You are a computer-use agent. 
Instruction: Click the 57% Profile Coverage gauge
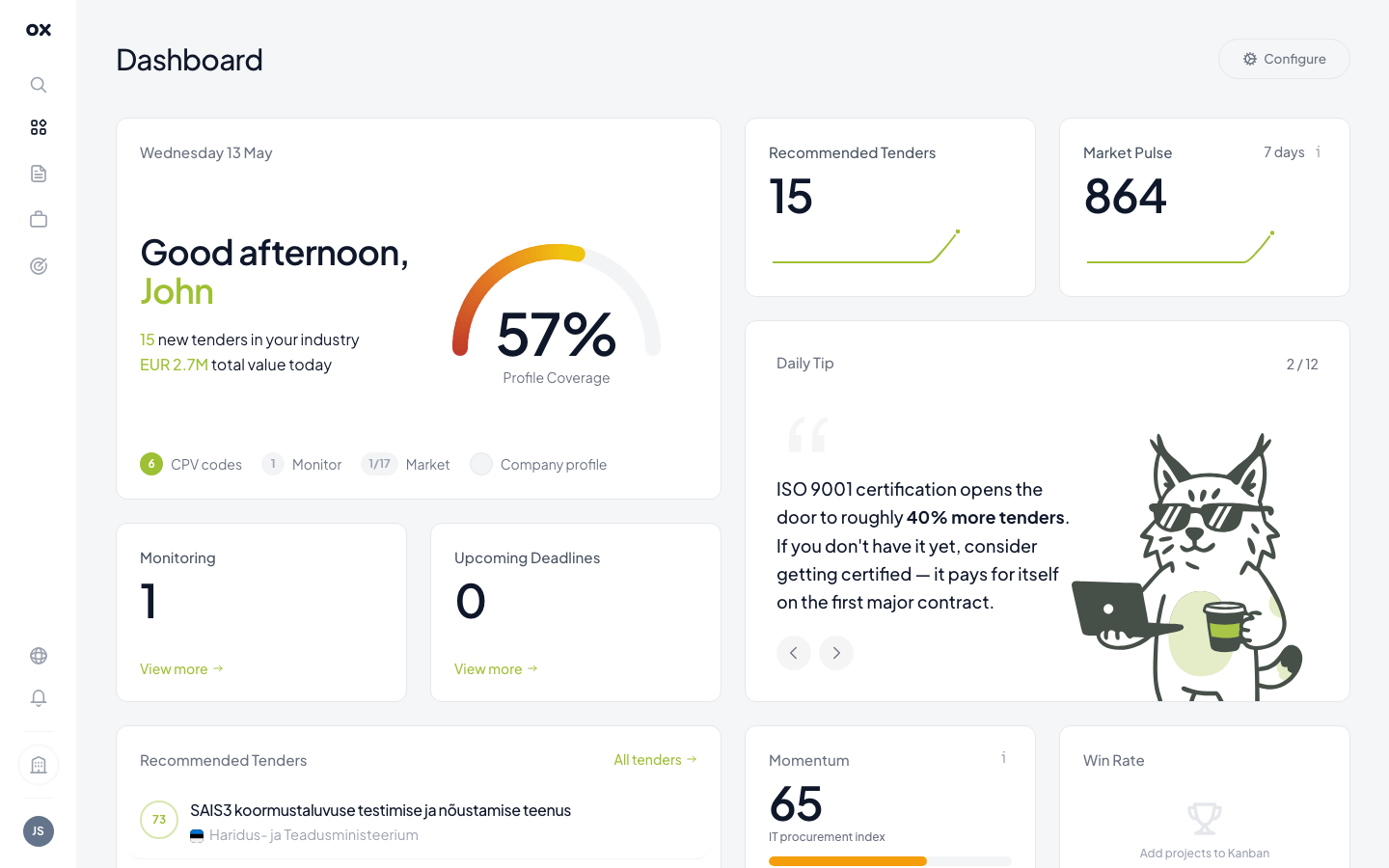point(557,313)
